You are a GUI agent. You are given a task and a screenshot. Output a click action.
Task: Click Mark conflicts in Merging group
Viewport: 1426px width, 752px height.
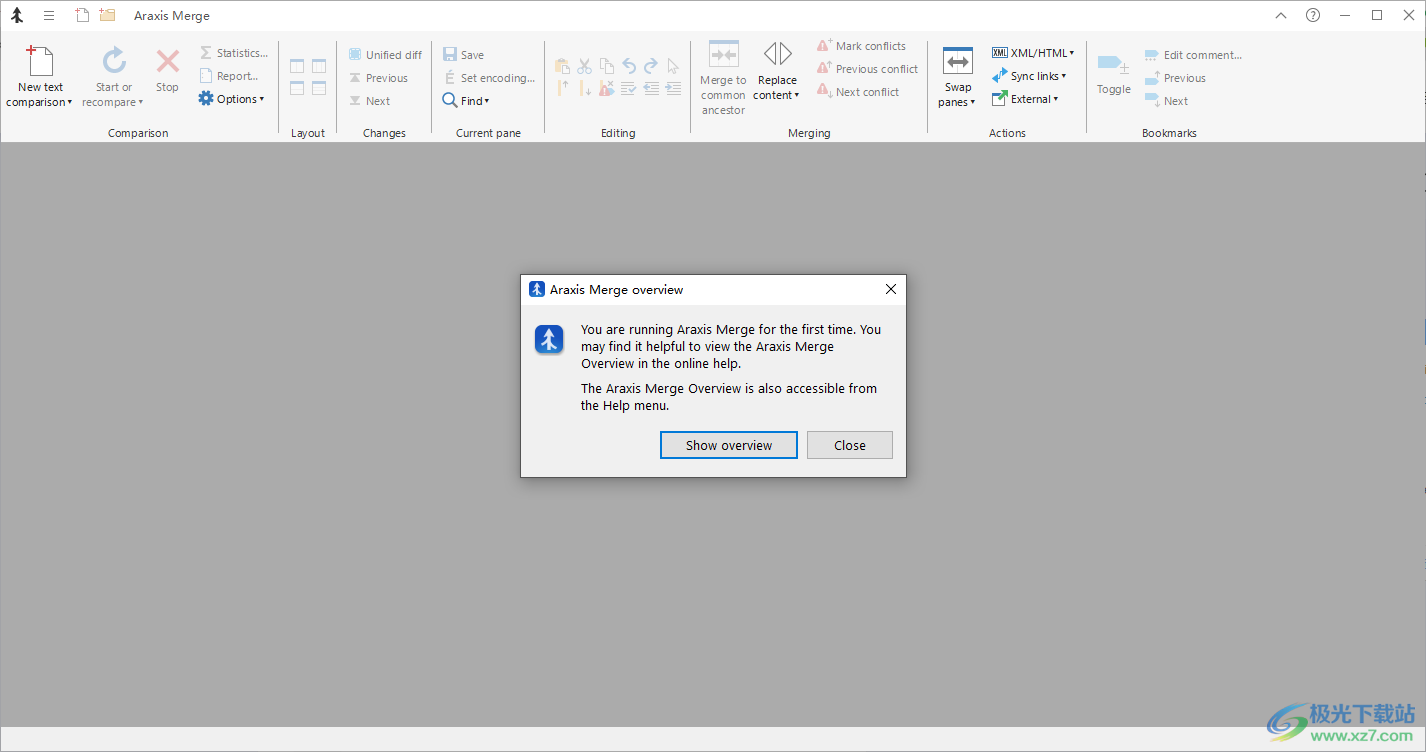(862, 46)
